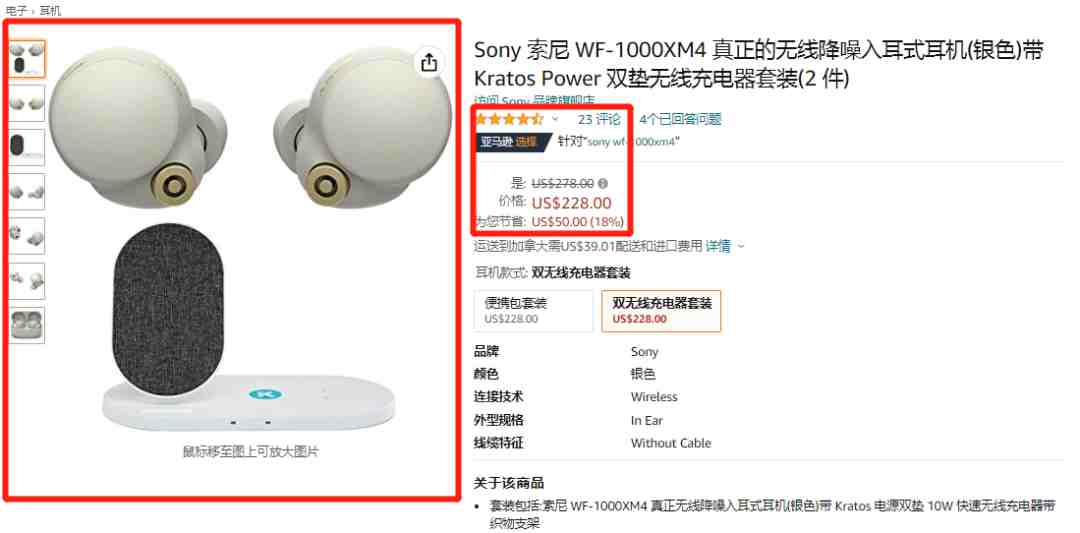Click the share icon on product image

(429, 62)
